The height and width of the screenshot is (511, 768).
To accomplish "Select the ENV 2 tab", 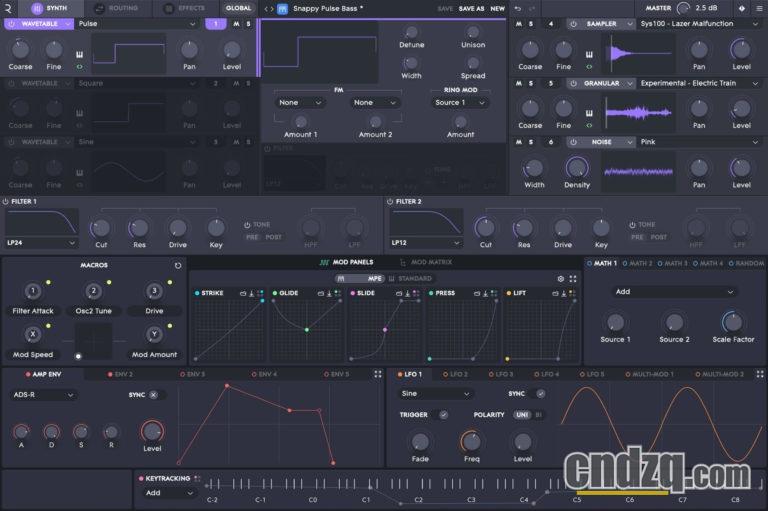I will (x=120, y=374).
